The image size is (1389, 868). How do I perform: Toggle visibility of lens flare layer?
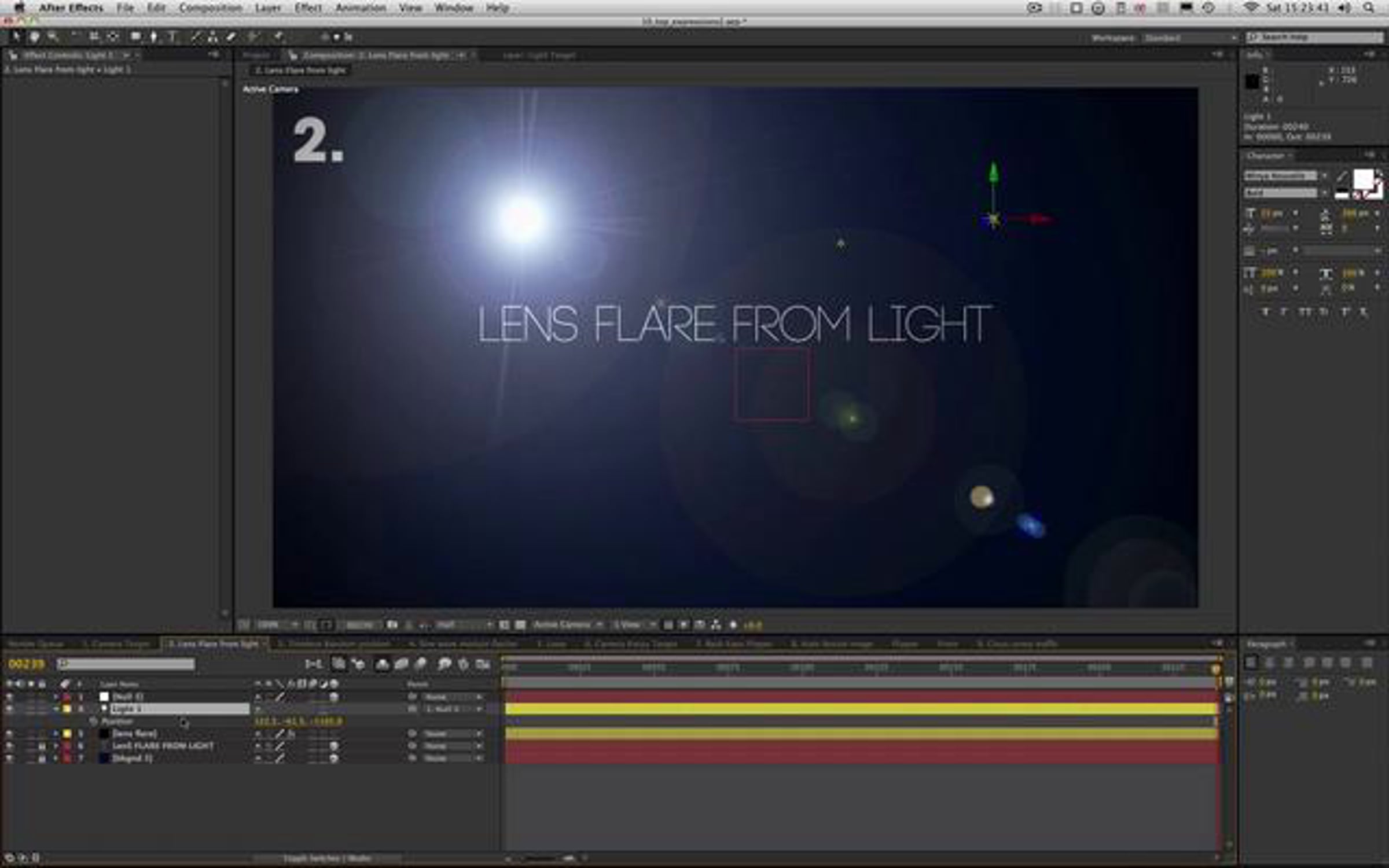9,734
